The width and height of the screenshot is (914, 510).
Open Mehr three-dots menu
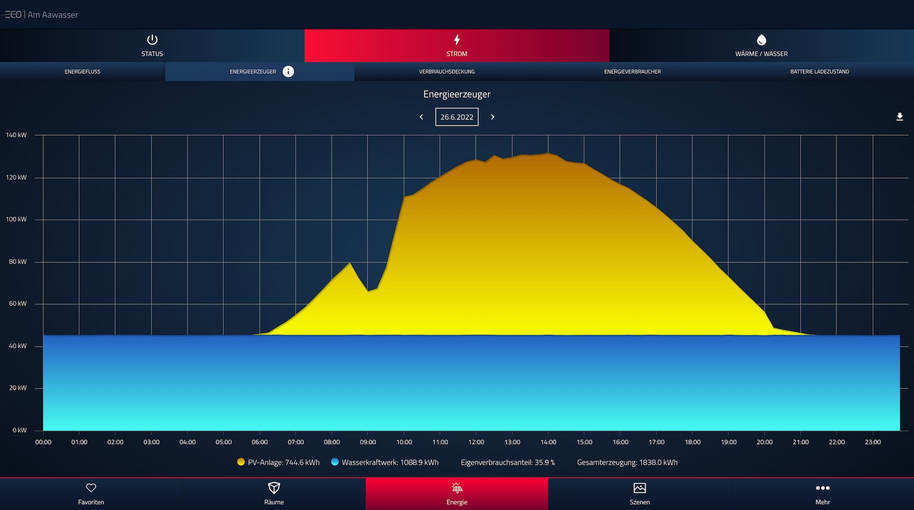pyautogui.click(x=822, y=488)
